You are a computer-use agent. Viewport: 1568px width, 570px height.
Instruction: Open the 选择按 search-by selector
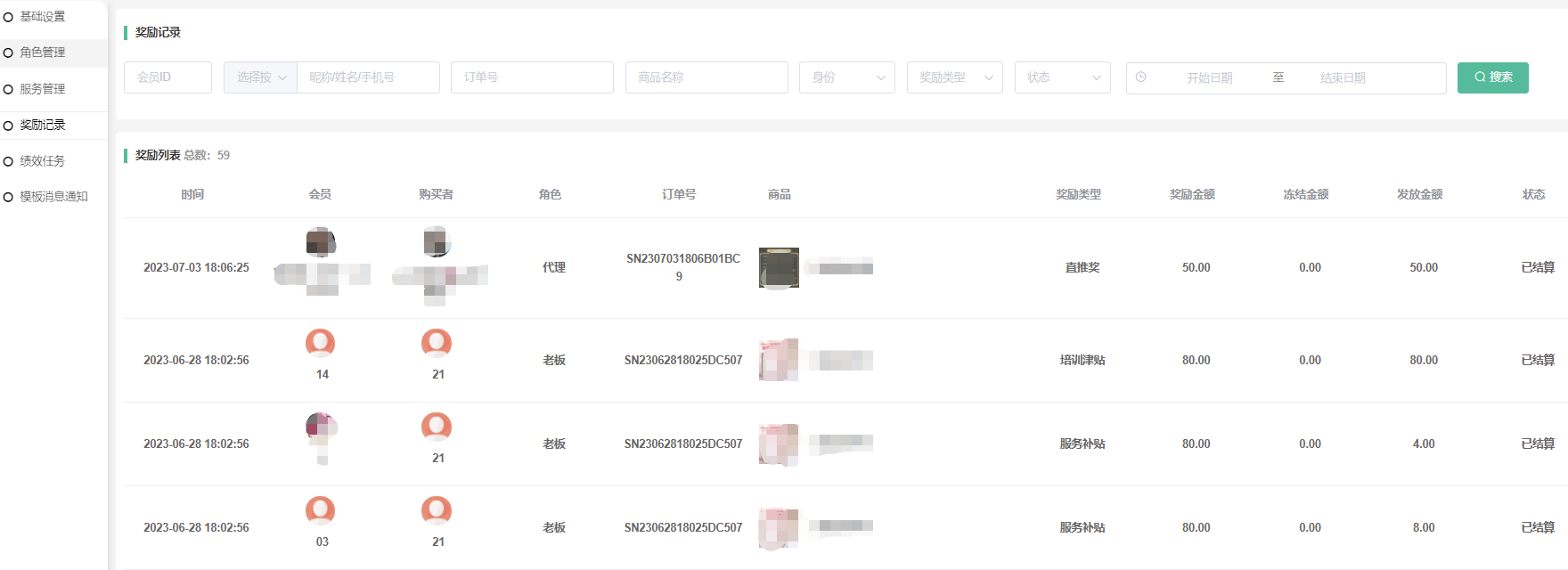click(260, 77)
